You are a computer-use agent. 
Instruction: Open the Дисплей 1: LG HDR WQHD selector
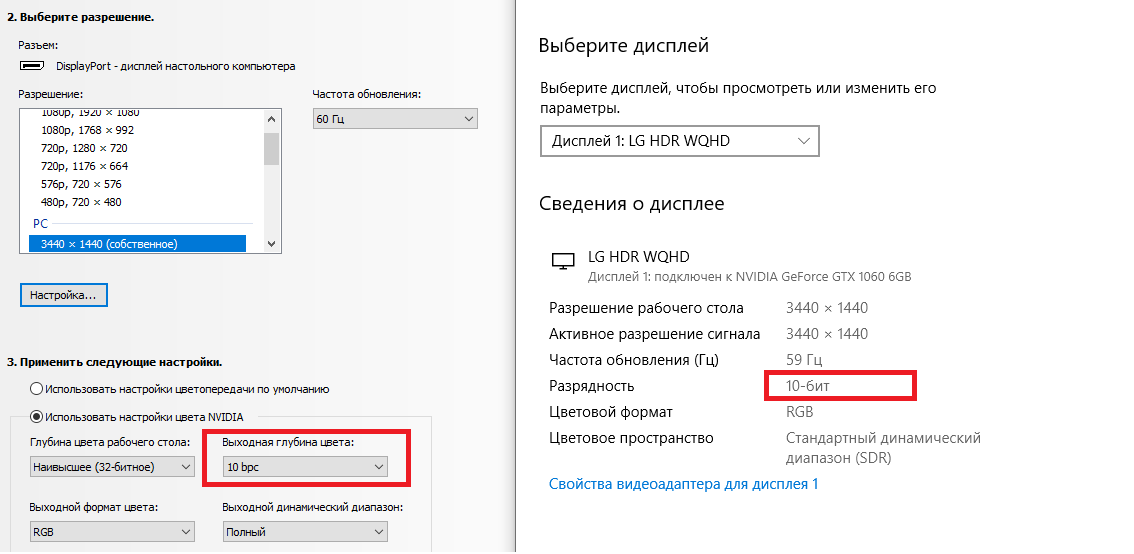click(x=679, y=141)
